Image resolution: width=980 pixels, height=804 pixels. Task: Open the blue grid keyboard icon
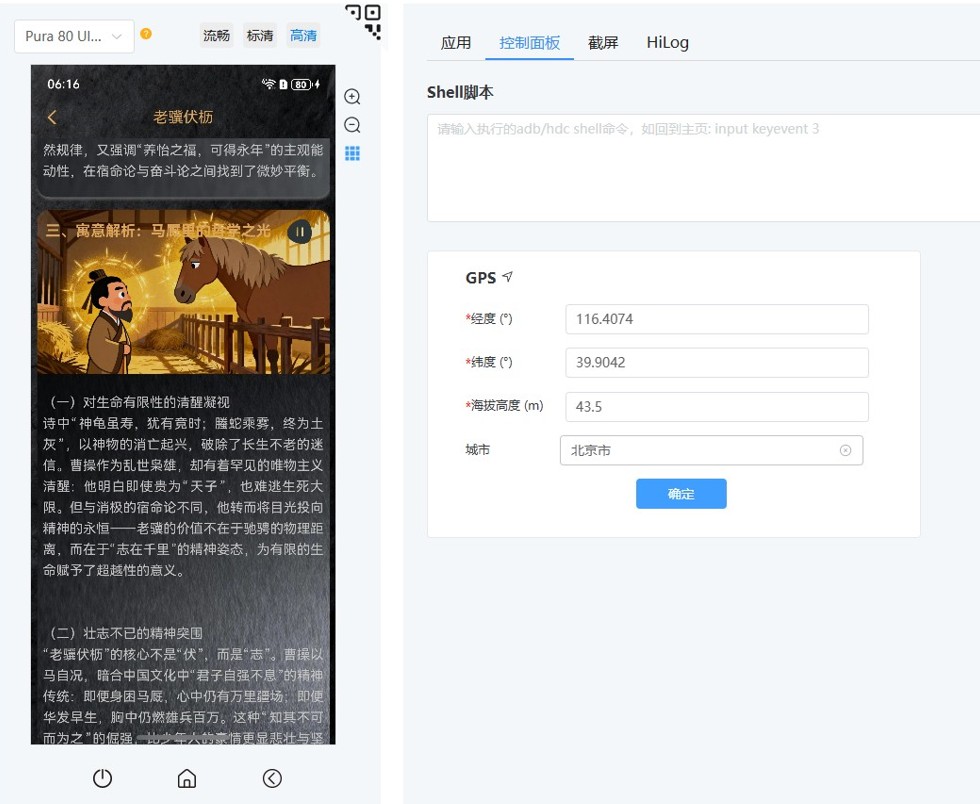pos(351,155)
